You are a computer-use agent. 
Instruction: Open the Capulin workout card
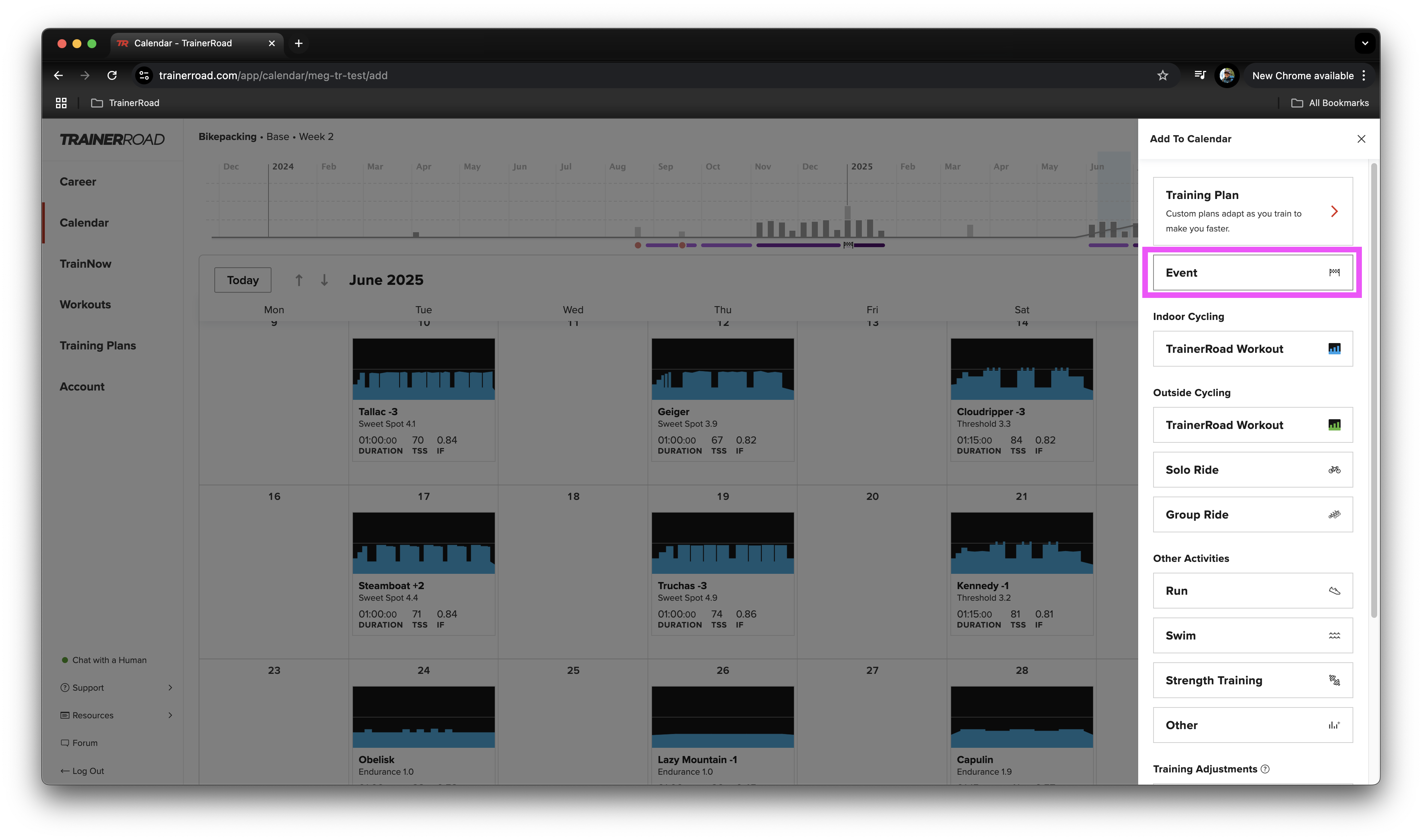pos(1022,735)
